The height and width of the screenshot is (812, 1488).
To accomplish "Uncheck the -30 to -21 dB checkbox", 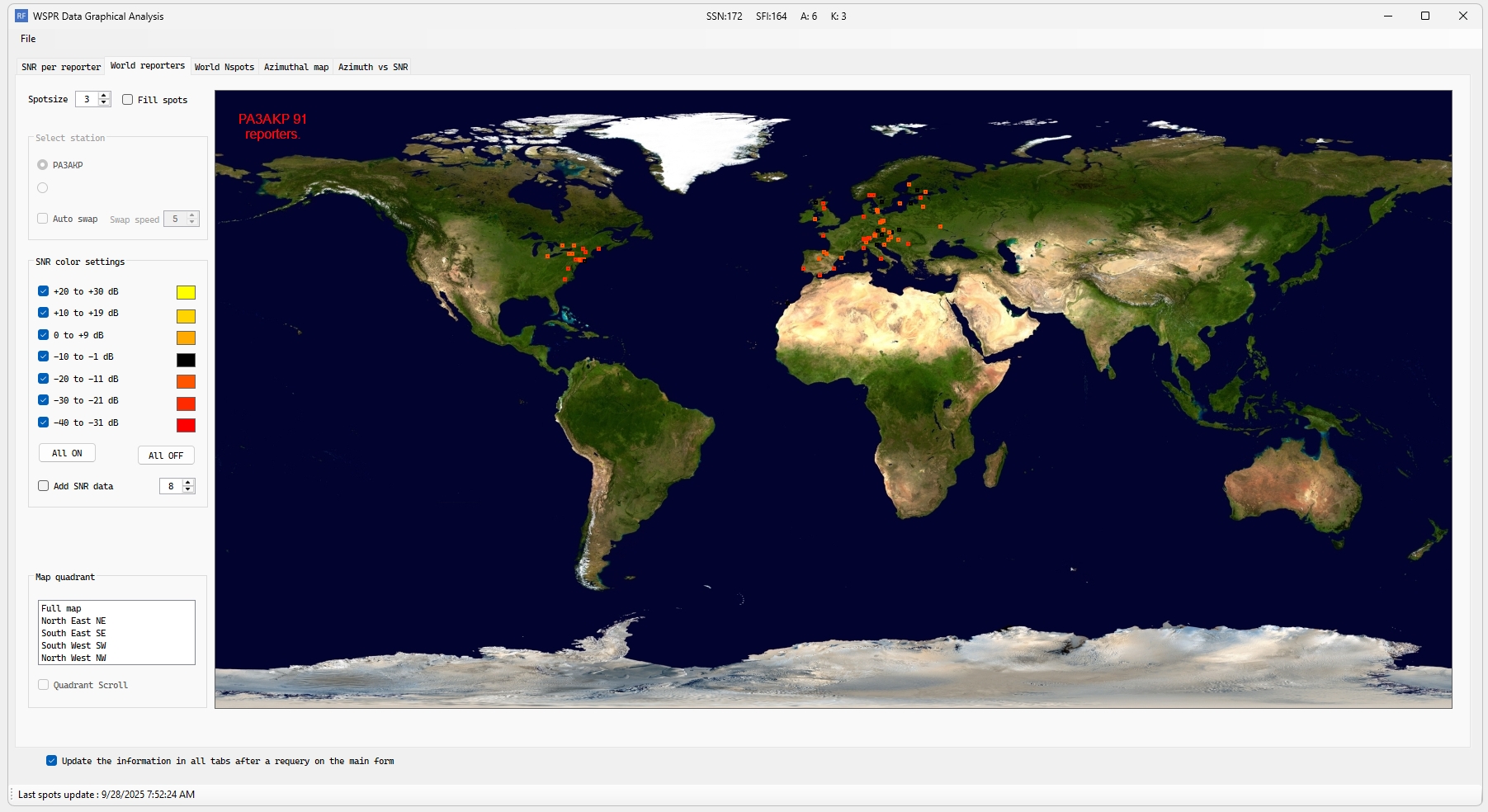I will click(43, 400).
